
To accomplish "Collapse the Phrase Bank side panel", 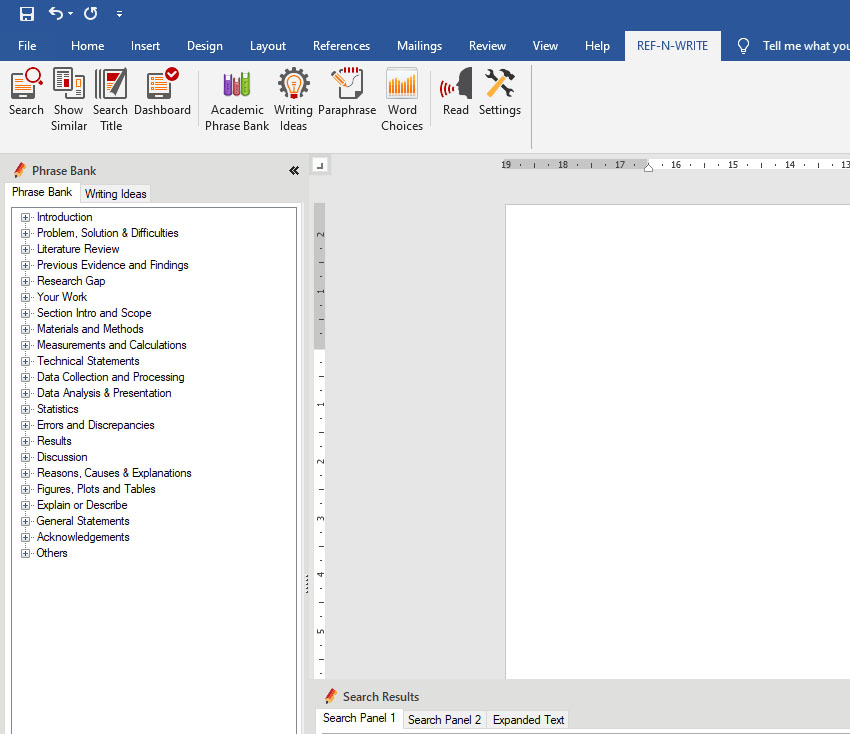I will (294, 171).
